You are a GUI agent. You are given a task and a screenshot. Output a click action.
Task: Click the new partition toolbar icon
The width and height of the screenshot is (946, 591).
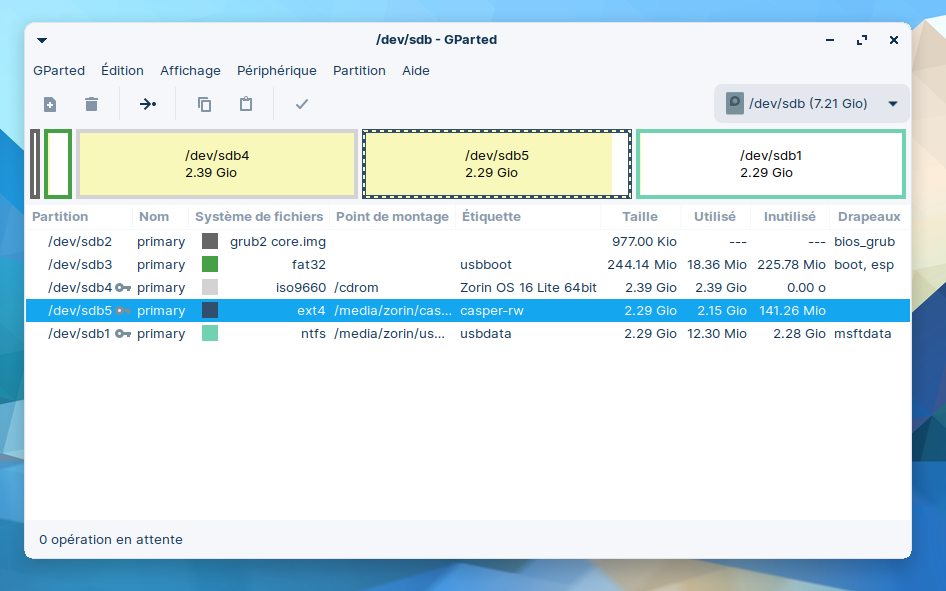point(50,104)
